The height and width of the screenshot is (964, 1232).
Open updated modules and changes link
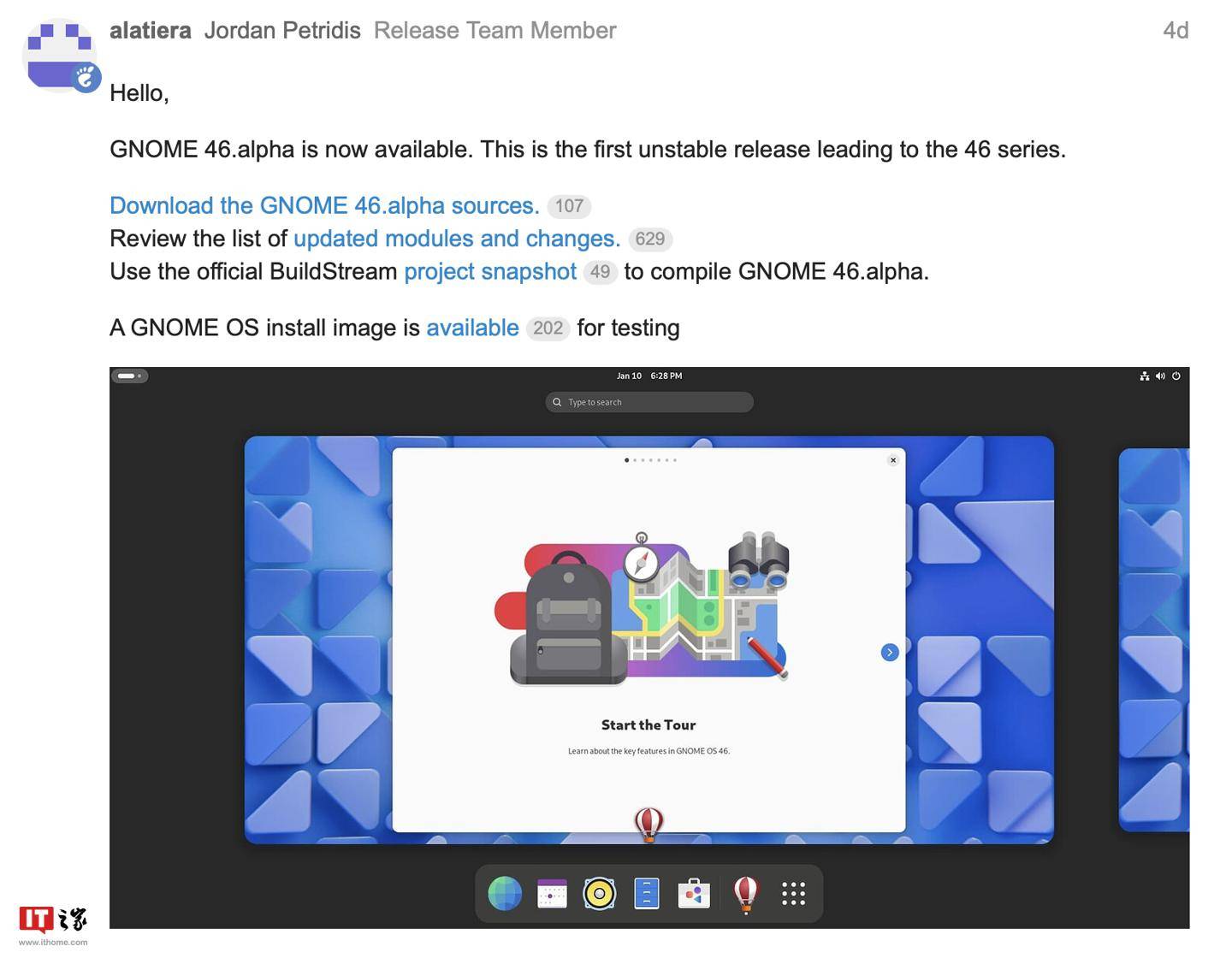point(457,239)
